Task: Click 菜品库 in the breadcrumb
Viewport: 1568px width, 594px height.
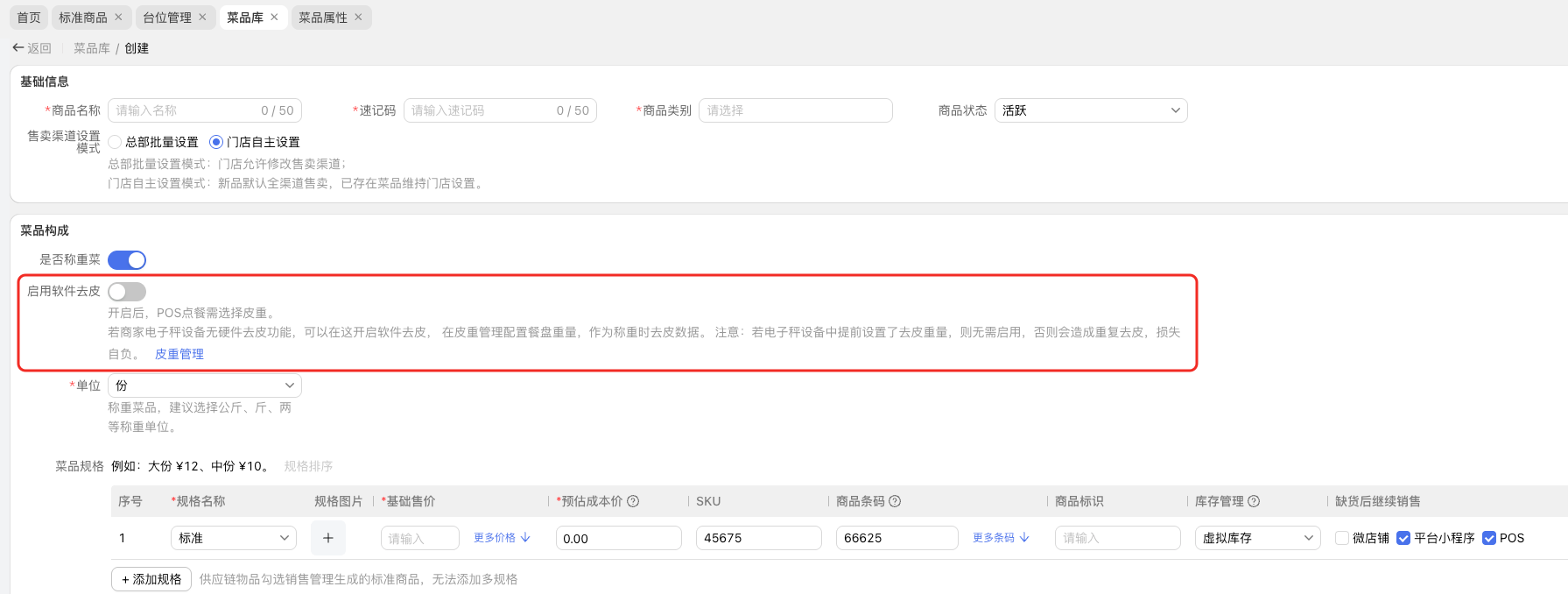Action: (x=92, y=48)
